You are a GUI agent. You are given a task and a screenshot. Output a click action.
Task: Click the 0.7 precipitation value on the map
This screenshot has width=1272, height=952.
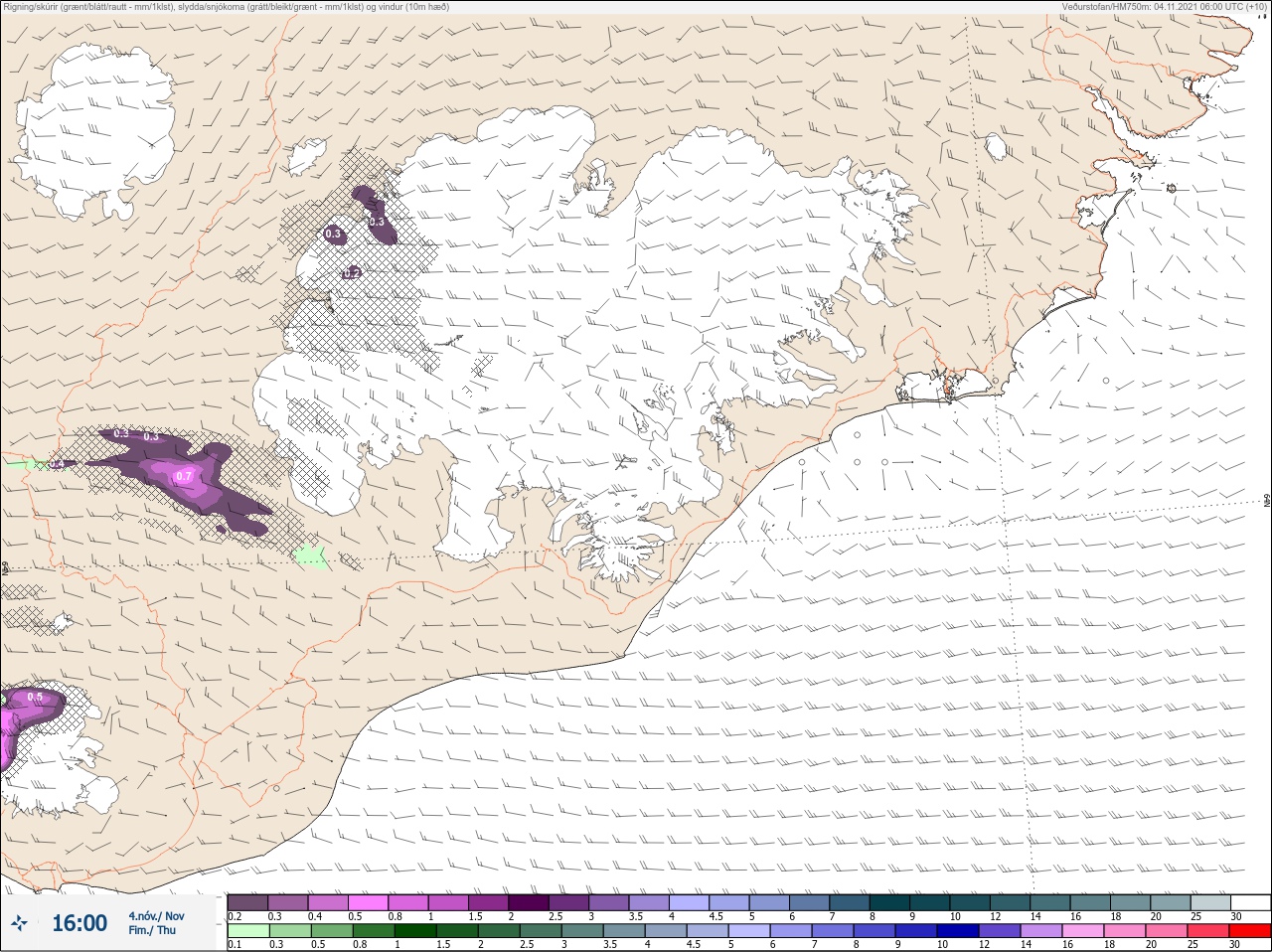[x=184, y=477]
